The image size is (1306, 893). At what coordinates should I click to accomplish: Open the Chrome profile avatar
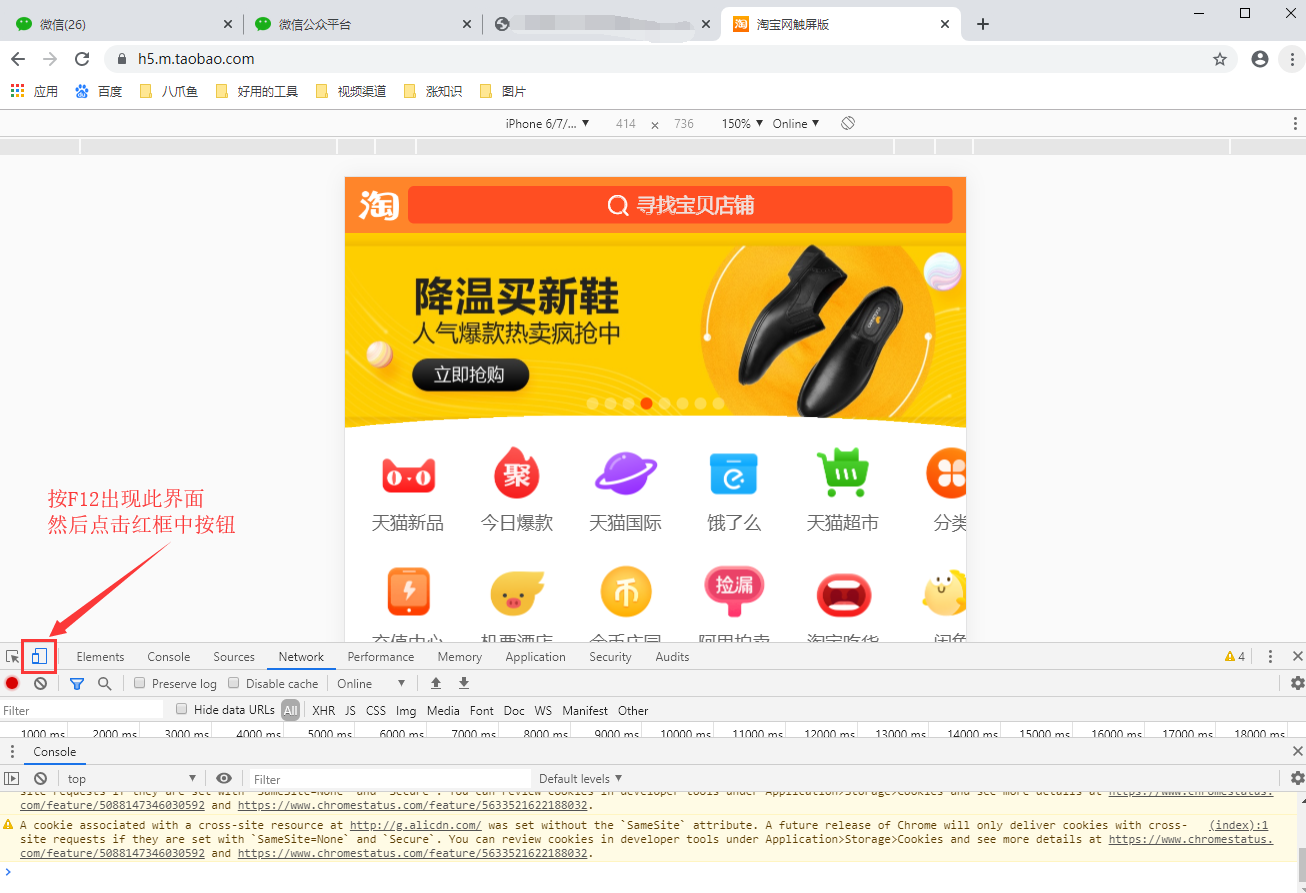pos(1260,59)
